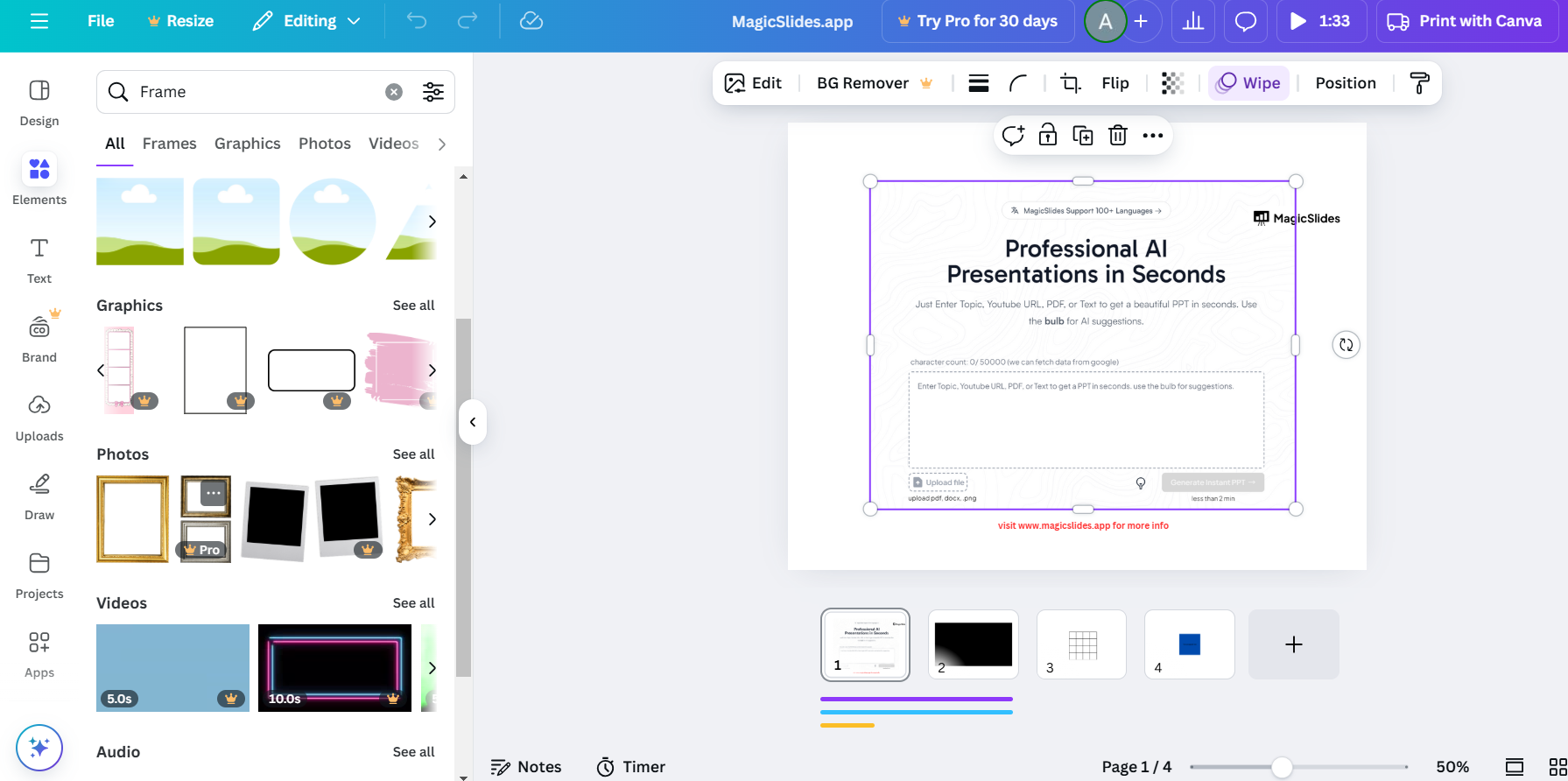The image size is (1568, 781).
Task: Duplicate the selected element
Action: 1083,136
